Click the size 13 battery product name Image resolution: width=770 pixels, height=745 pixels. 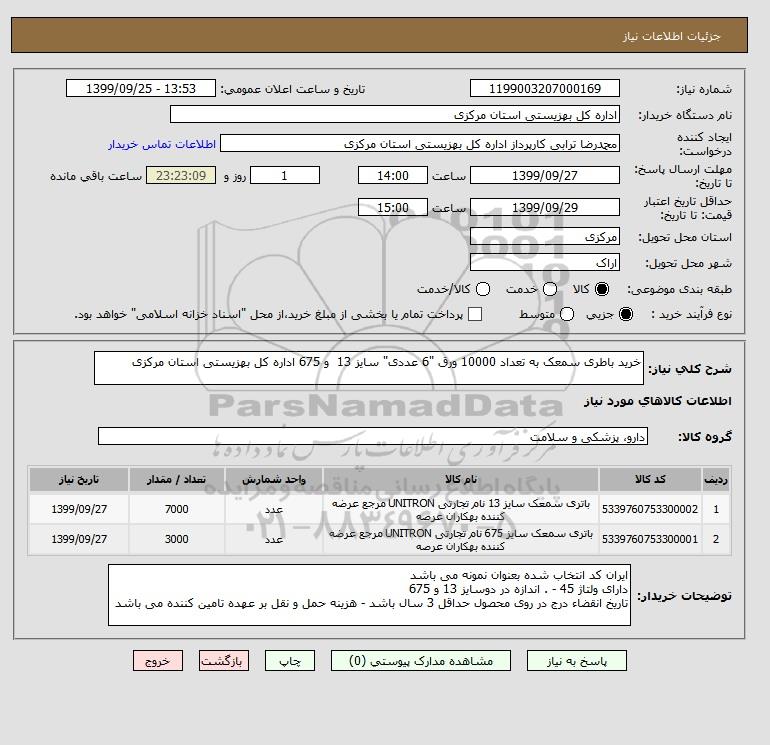(461, 509)
